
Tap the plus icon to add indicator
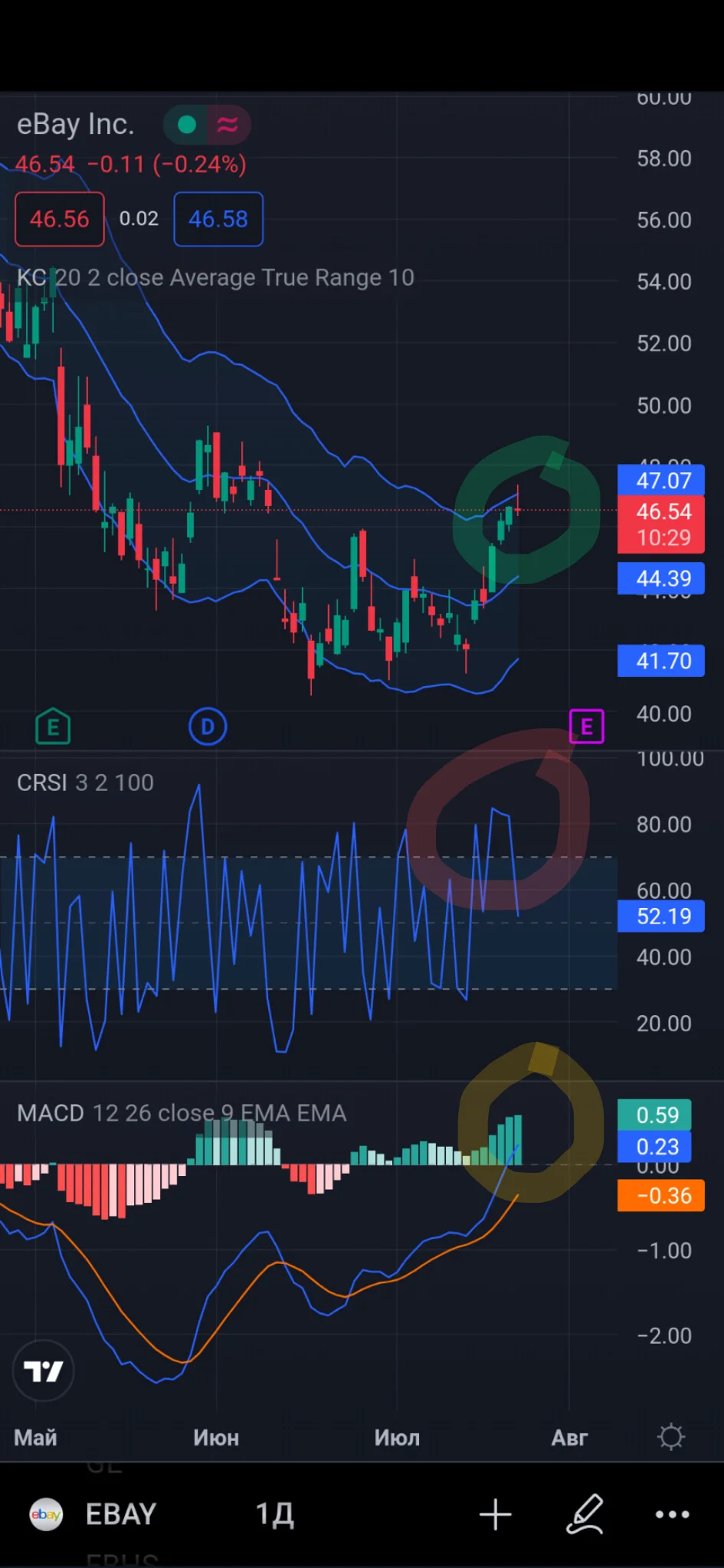pos(495,1514)
